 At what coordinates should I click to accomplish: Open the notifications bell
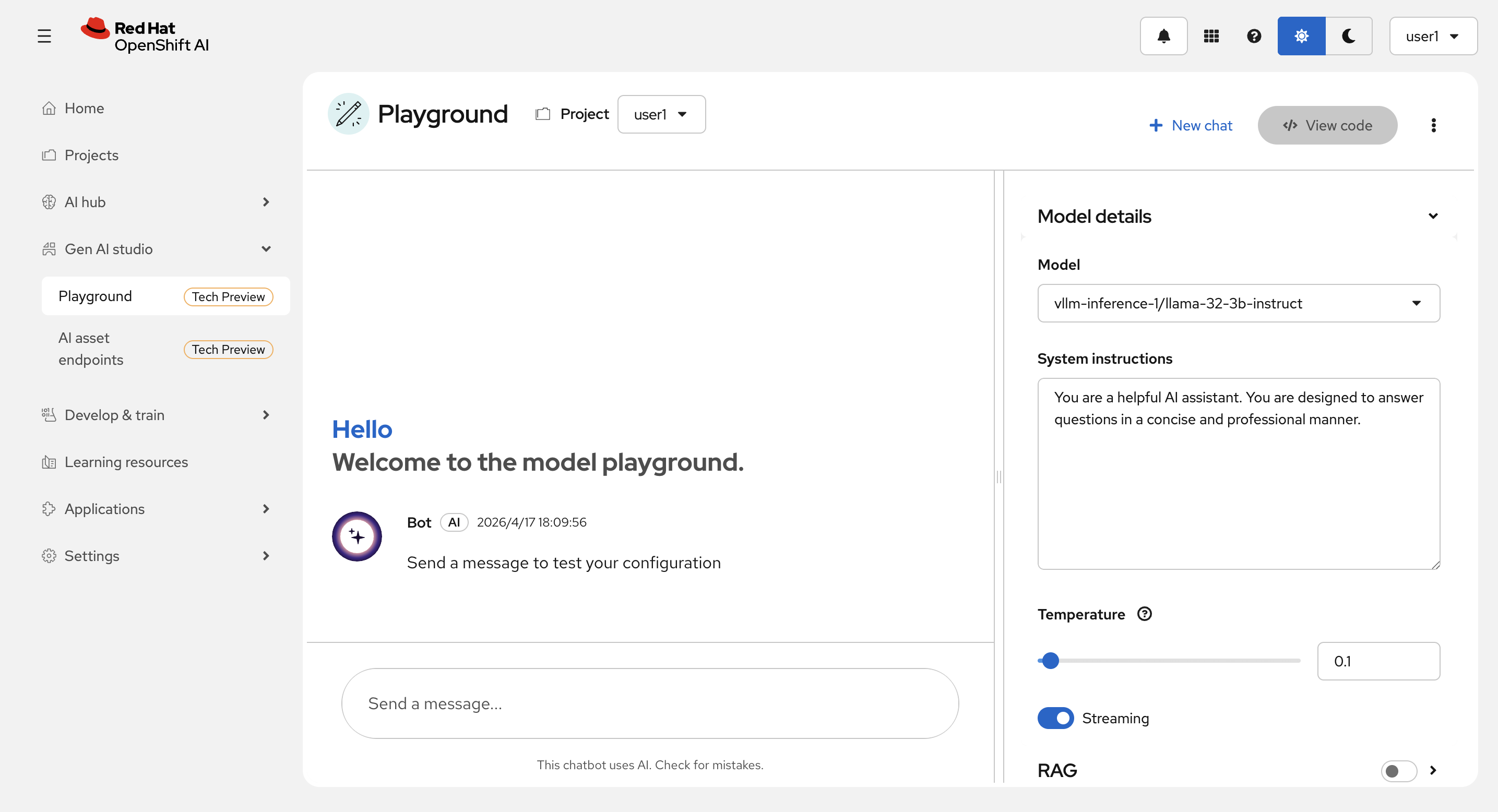pyautogui.click(x=1163, y=36)
